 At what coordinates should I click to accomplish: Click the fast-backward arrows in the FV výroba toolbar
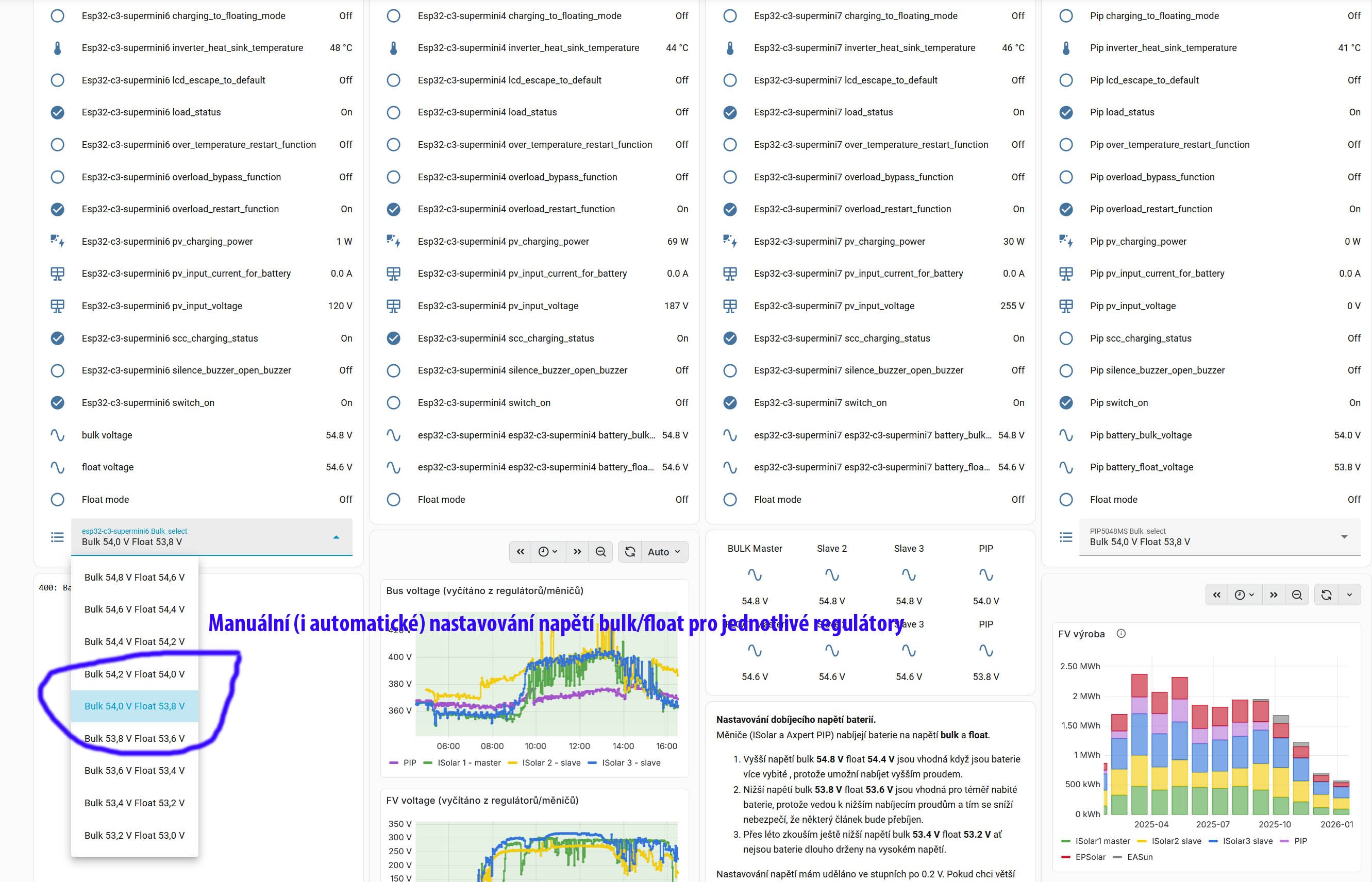tap(1216, 595)
